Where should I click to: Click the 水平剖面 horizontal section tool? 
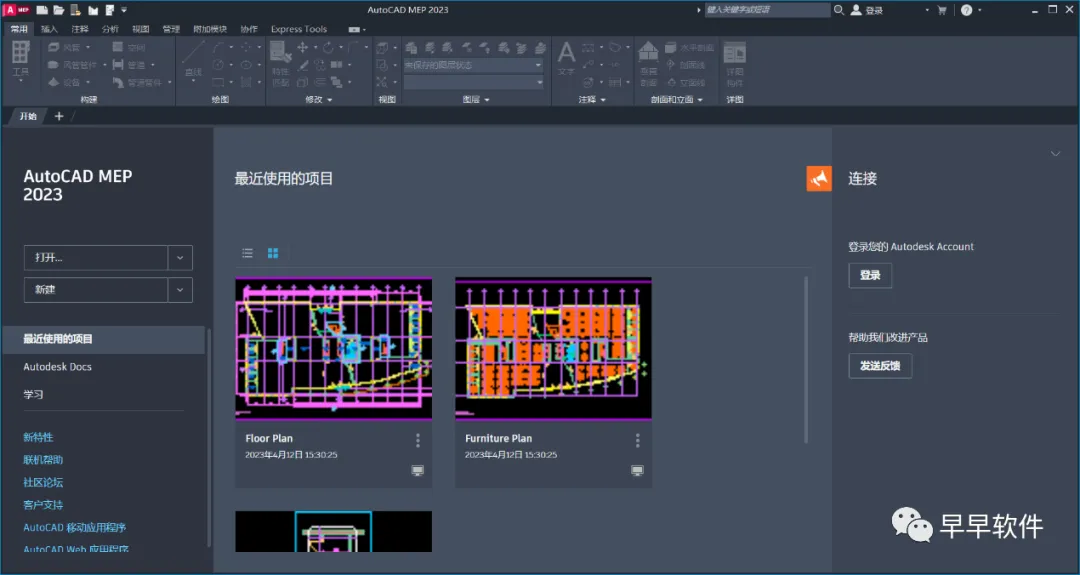pyautogui.click(x=689, y=48)
